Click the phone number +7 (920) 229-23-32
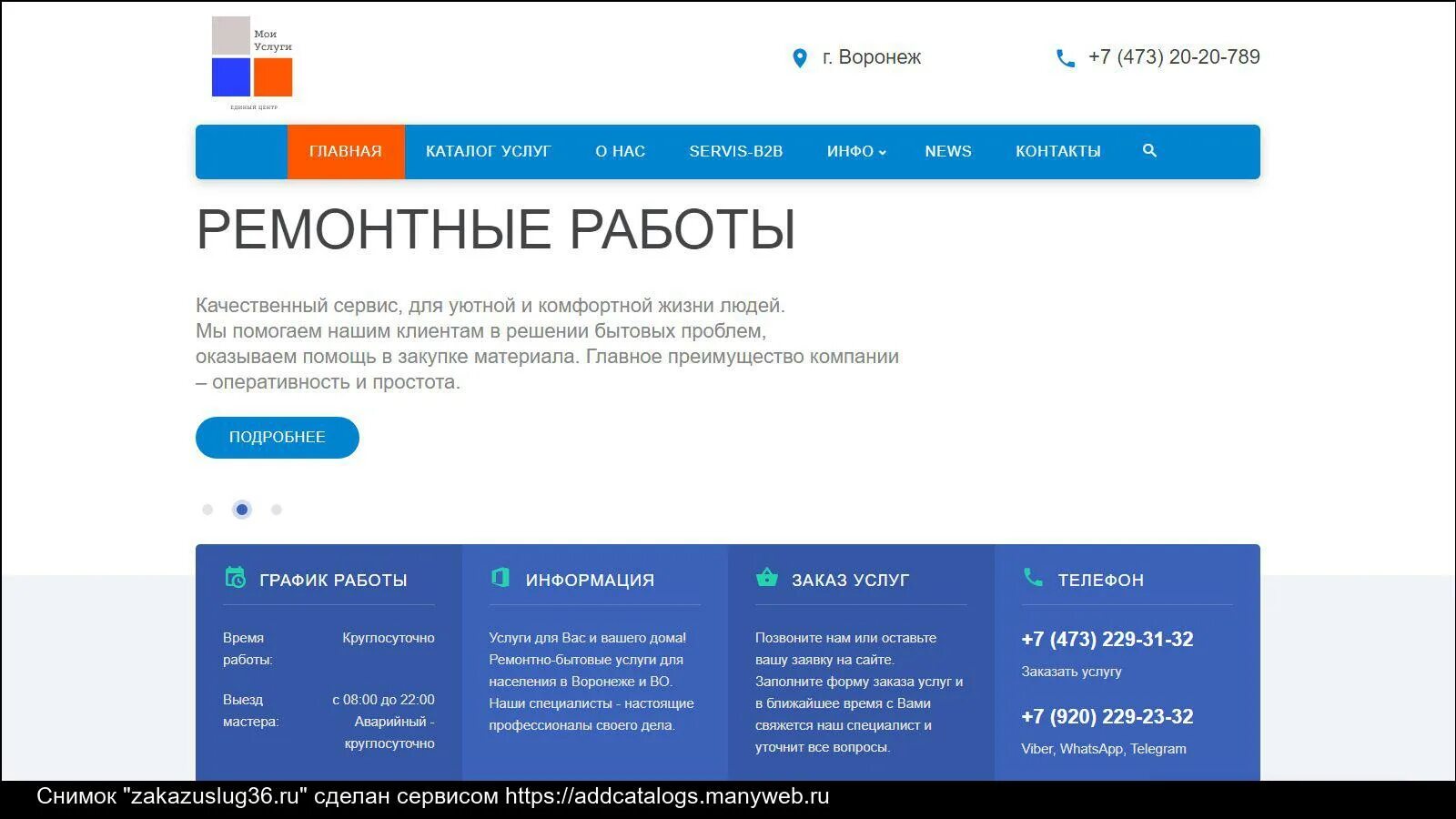 pyautogui.click(x=1107, y=716)
